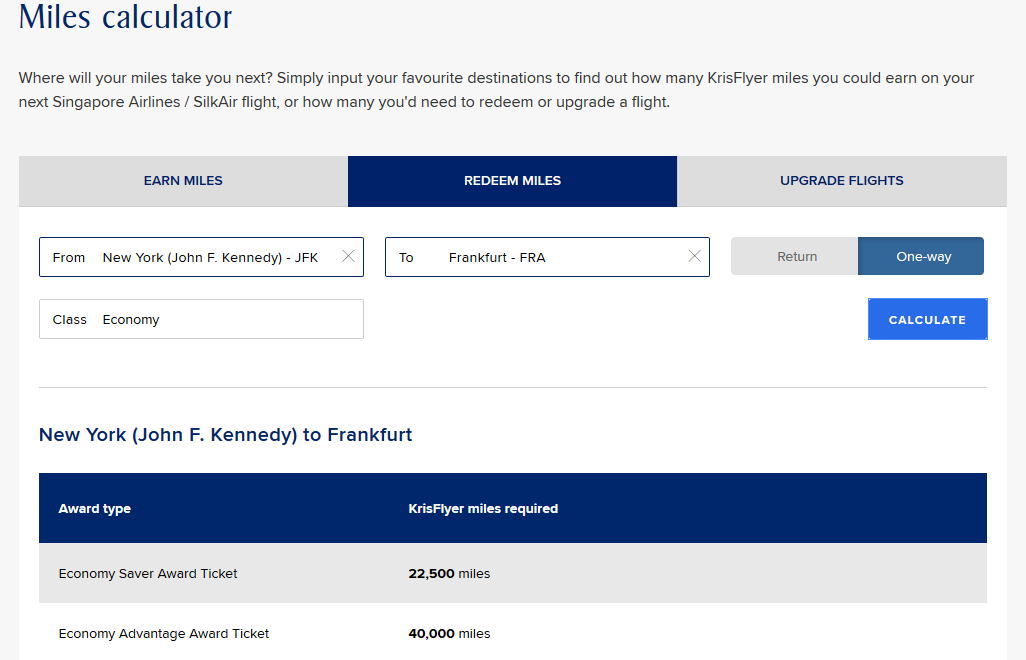Screen dimensions: 1026x660
Task: Click the Miles calculator page heading
Action: click(125, 17)
